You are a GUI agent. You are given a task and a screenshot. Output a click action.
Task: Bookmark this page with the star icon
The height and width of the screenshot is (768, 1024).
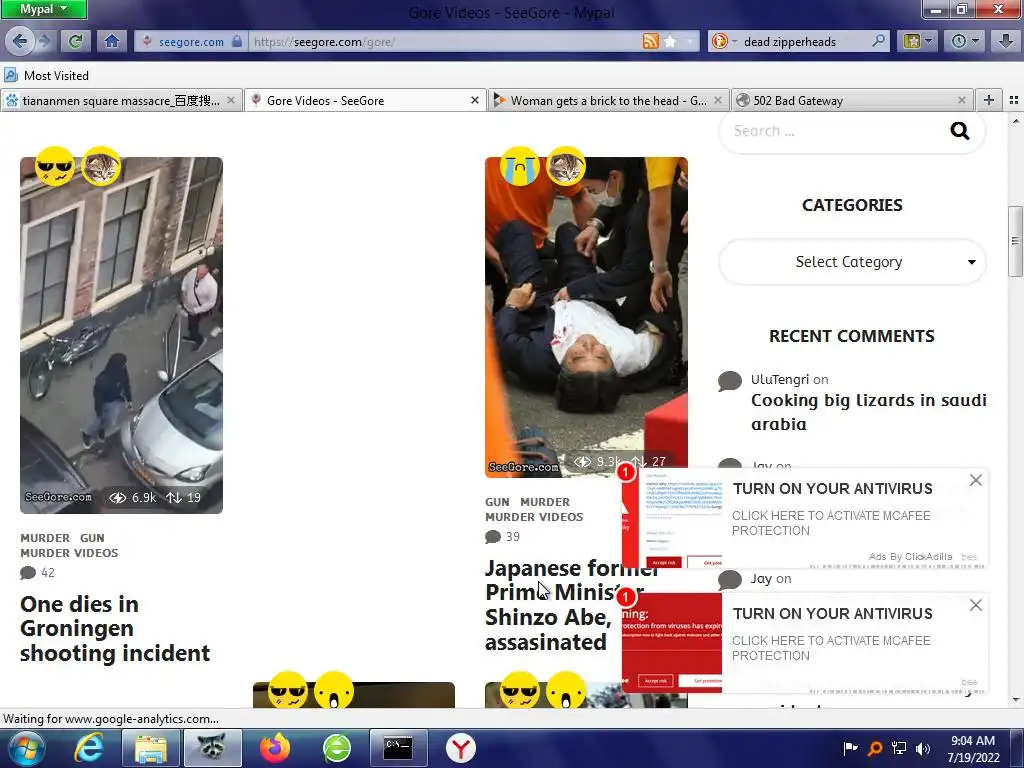pos(670,42)
